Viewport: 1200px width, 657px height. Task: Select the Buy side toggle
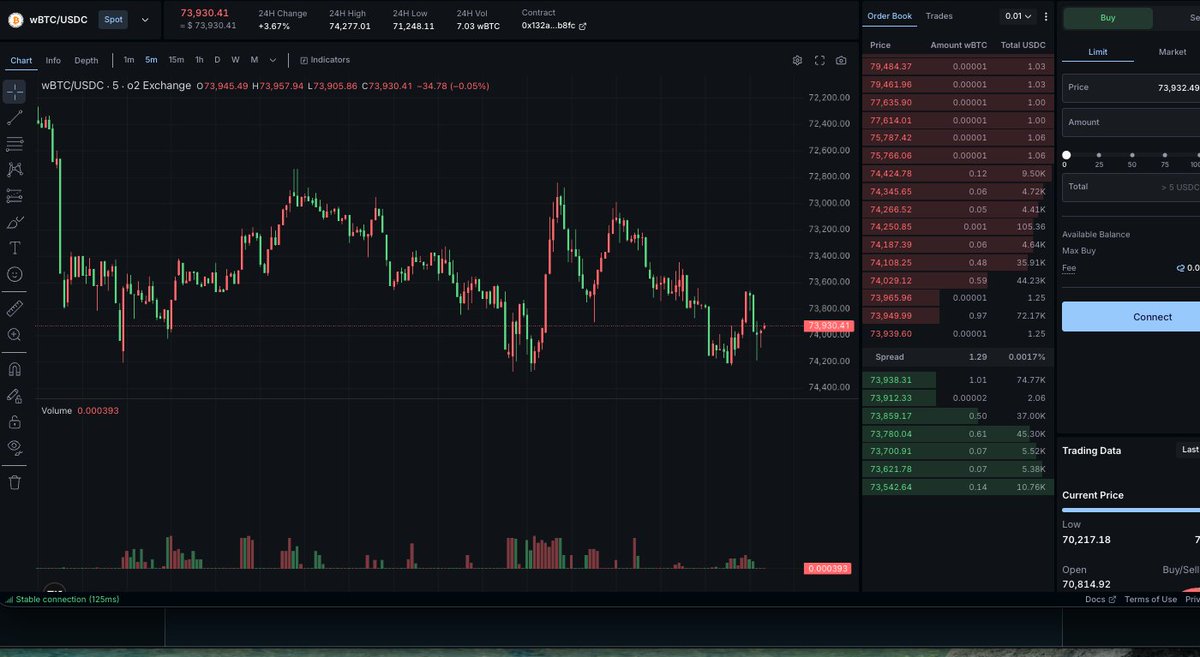(1108, 18)
